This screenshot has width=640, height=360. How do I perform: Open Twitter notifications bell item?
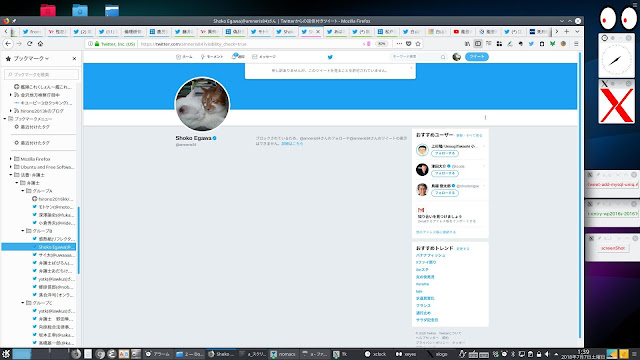(238, 56)
